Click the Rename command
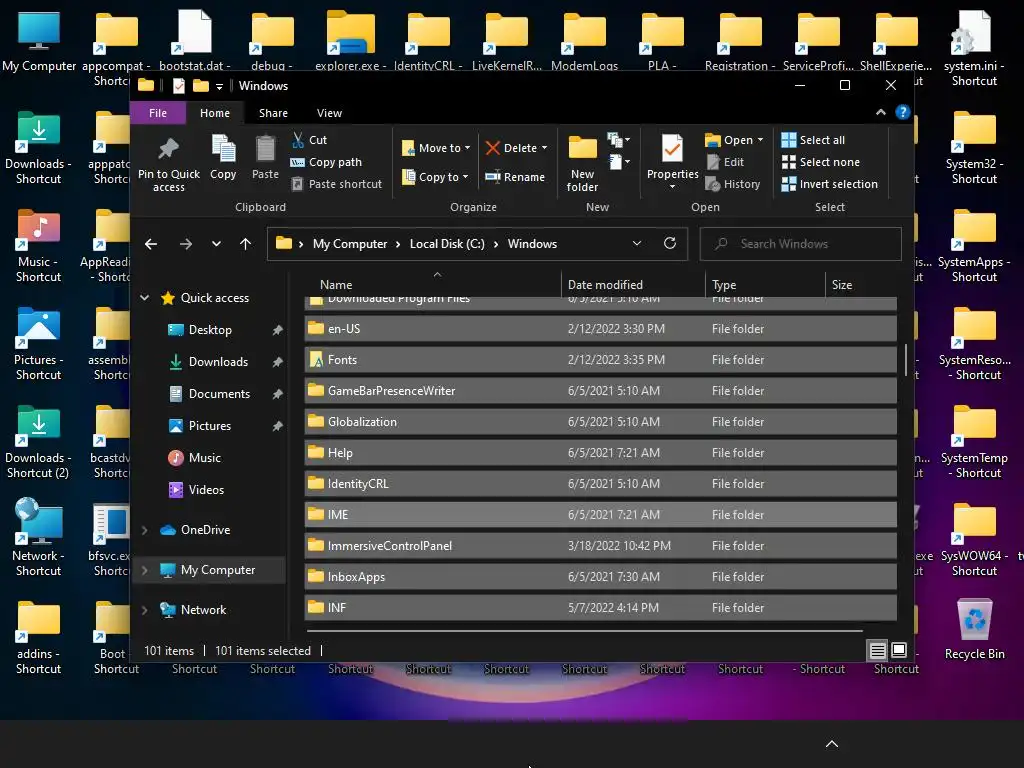 point(515,177)
